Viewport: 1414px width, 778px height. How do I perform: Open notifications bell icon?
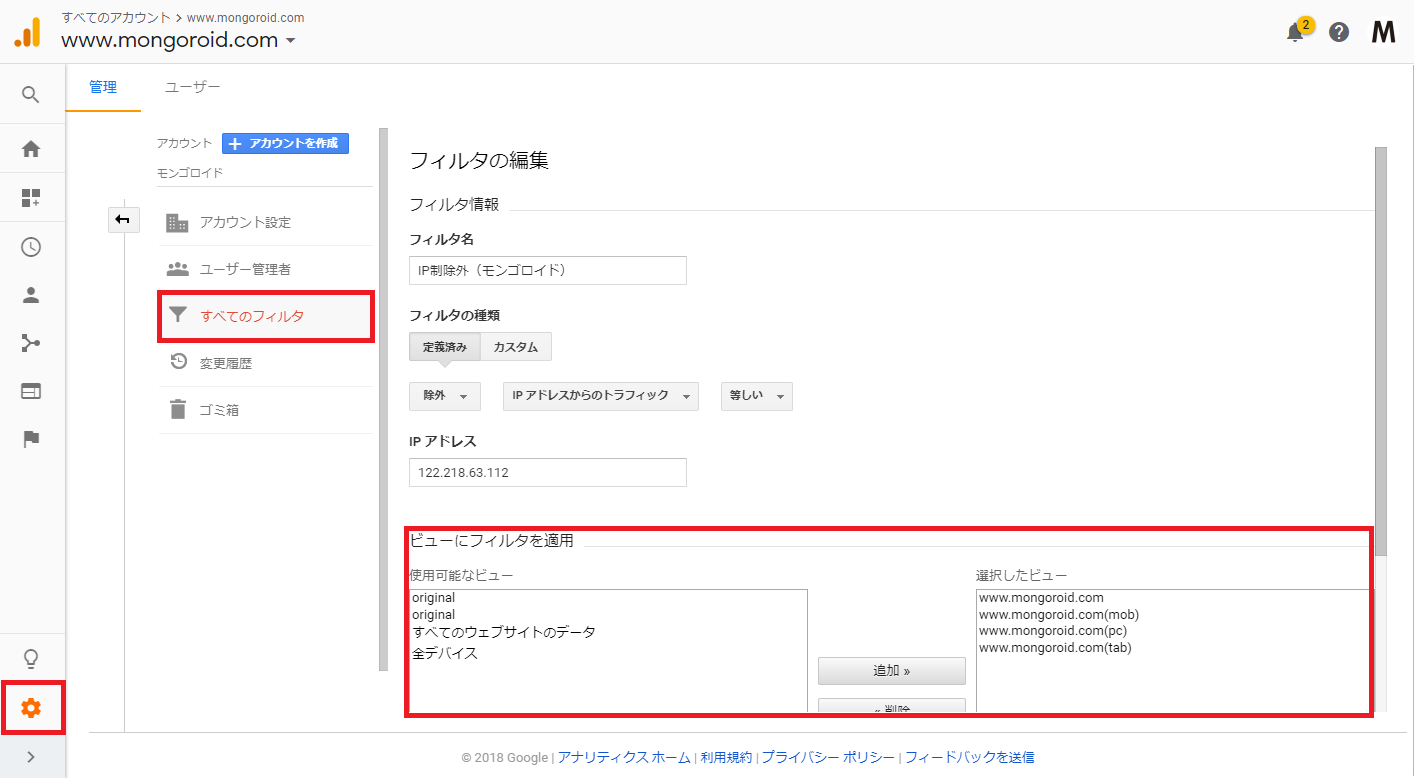pyautogui.click(x=1296, y=32)
